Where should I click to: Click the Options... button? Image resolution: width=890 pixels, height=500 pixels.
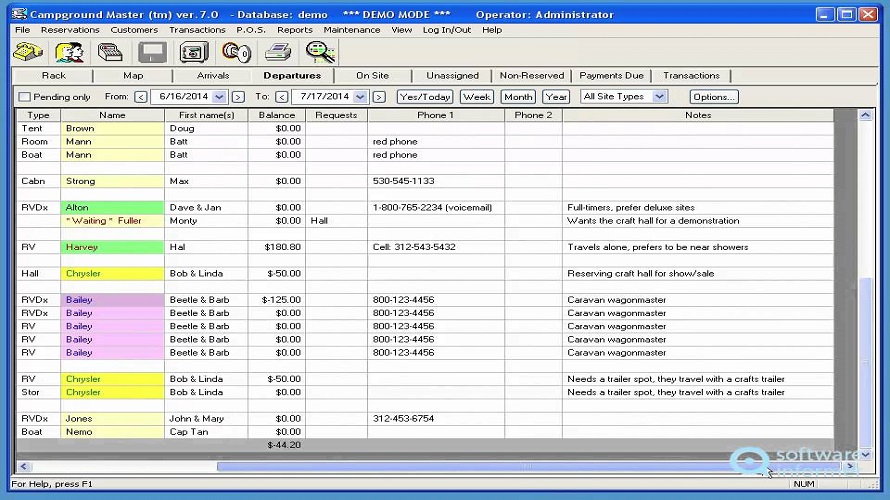tap(714, 97)
